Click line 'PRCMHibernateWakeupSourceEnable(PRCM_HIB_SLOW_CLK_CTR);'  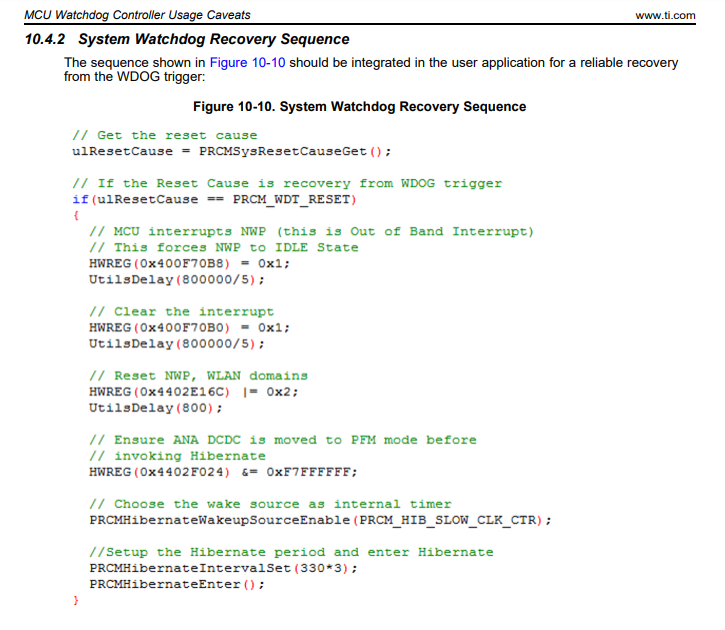(320, 520)
